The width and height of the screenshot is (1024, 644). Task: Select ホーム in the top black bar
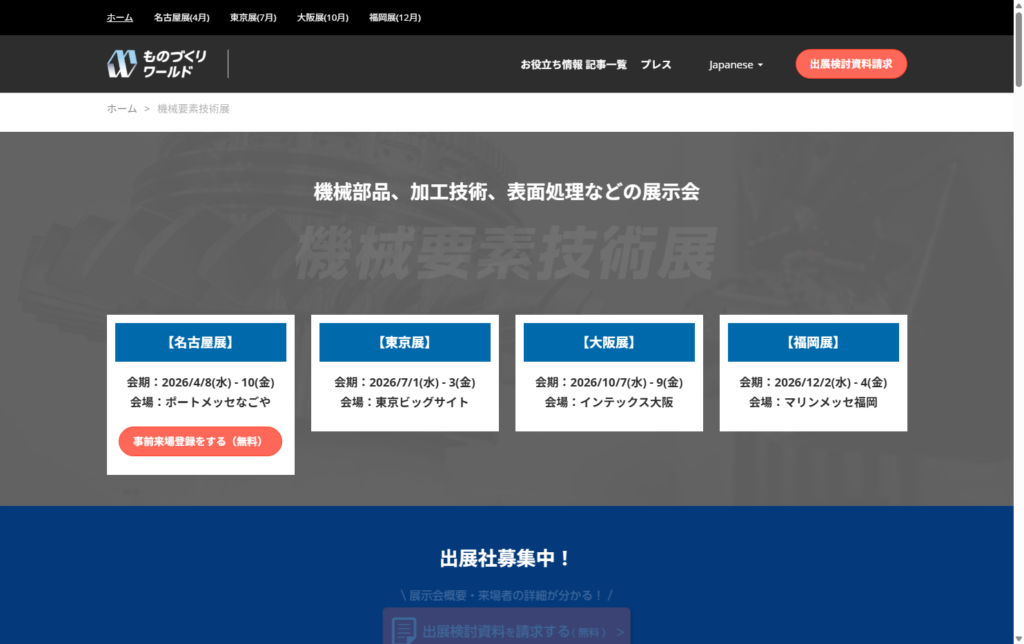(x=120, y=17)
